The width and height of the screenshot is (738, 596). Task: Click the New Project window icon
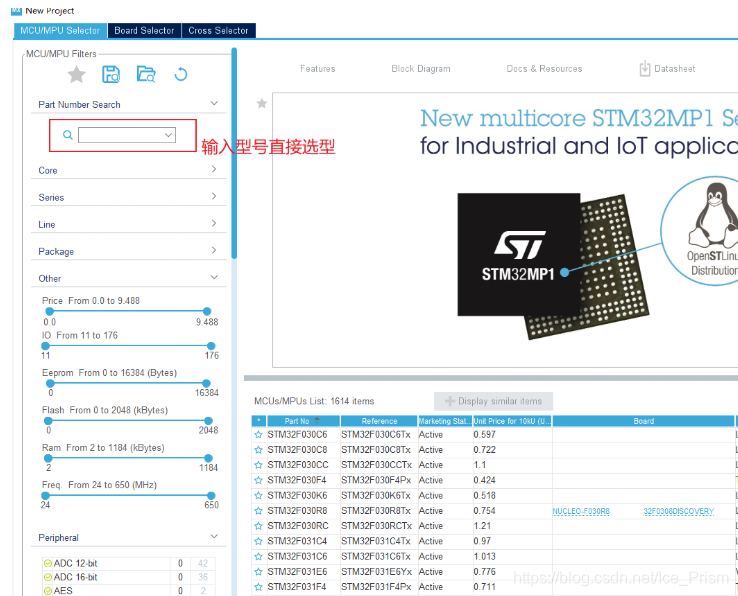[x=16, y=10]
